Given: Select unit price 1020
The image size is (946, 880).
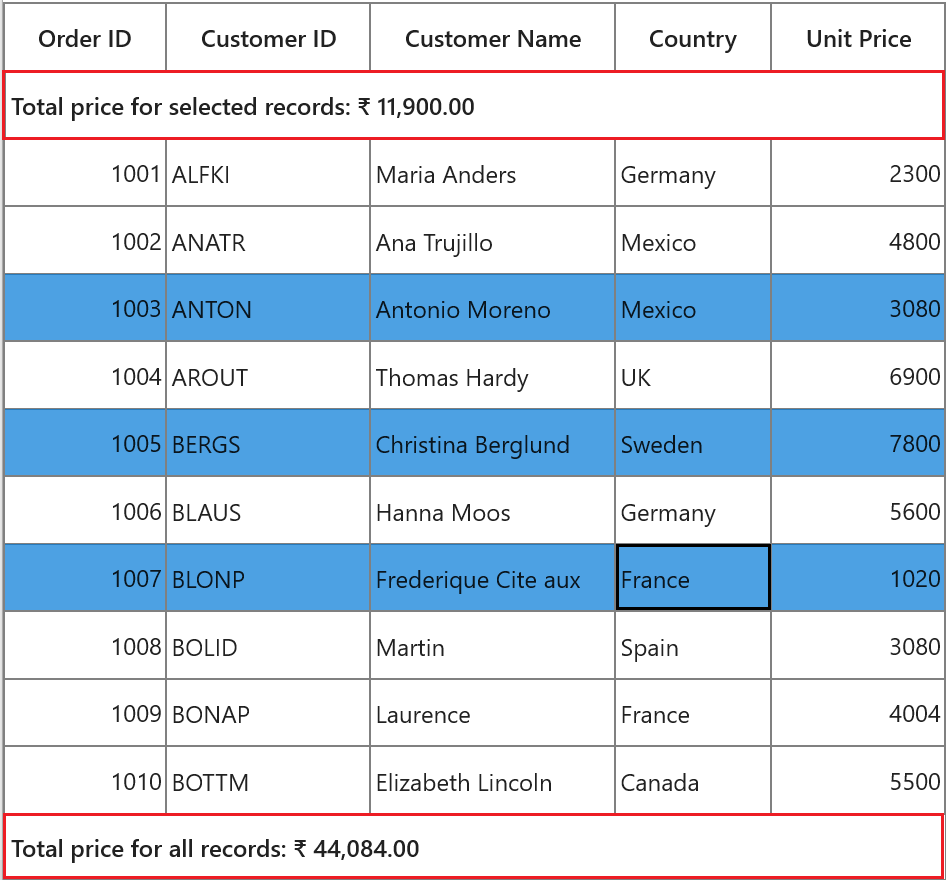Looking at the screenshot, I should click(858, 578).
